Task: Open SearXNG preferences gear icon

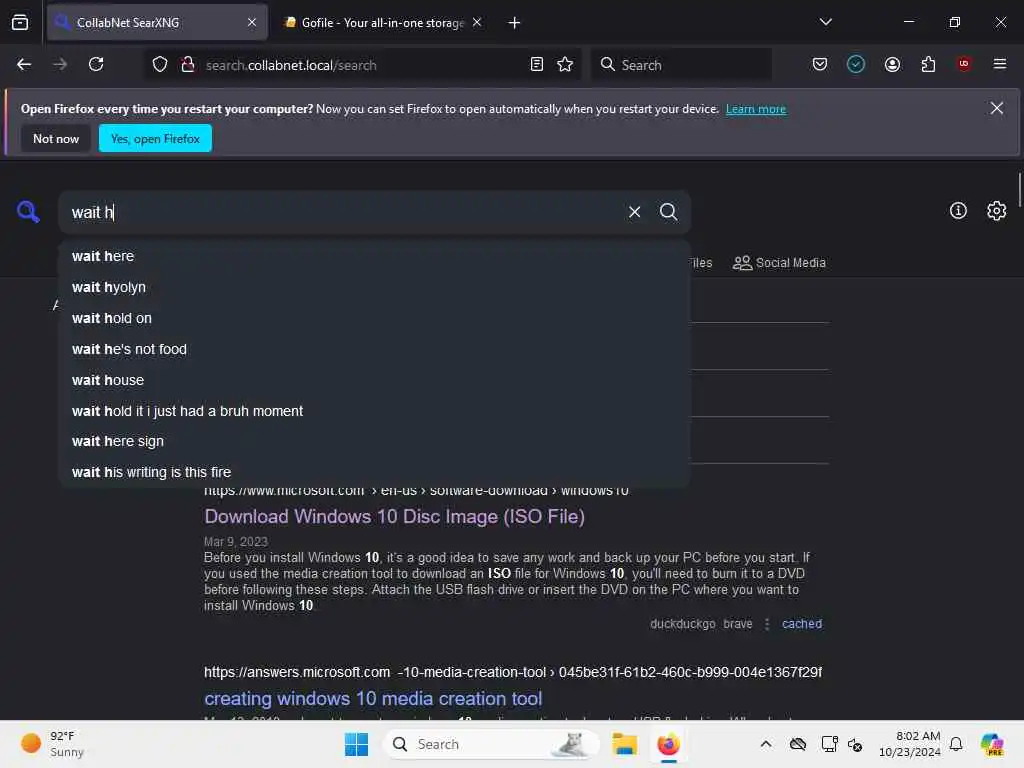Action: click(997, 210)
